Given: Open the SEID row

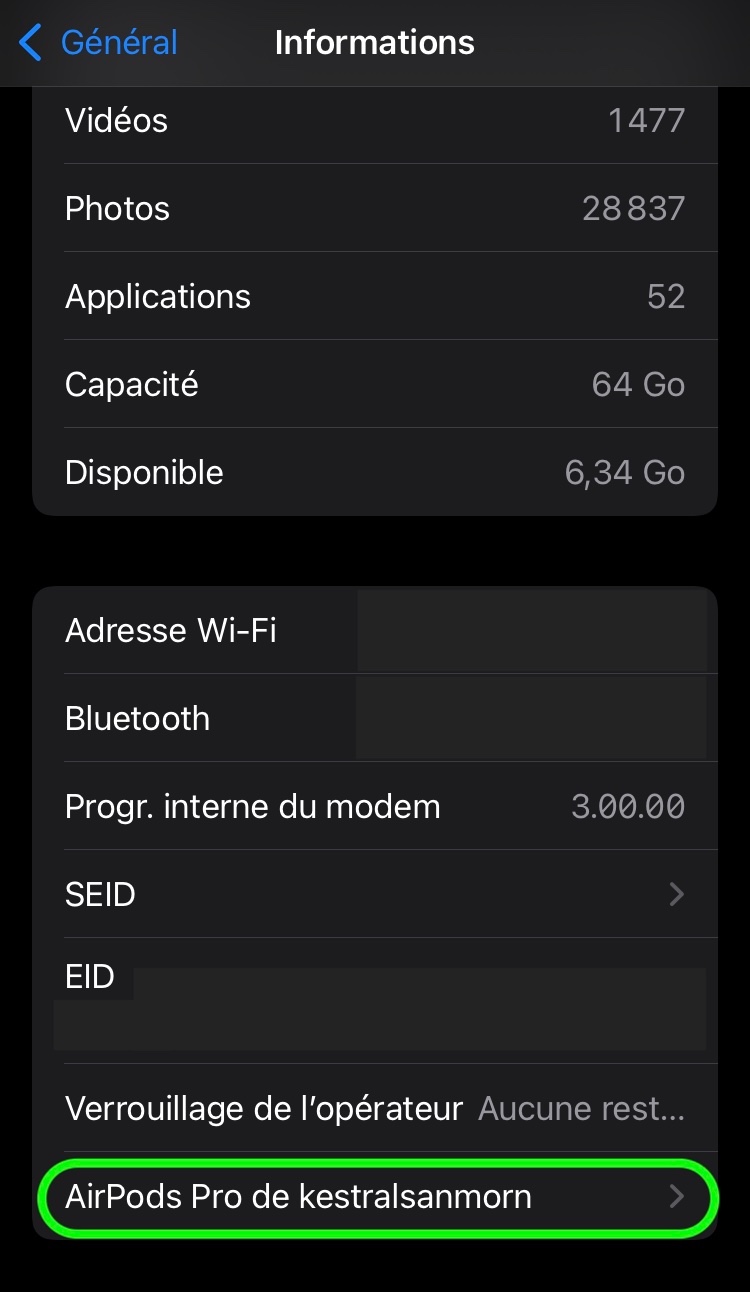Looking at the screenshot, I should [375, 894].
